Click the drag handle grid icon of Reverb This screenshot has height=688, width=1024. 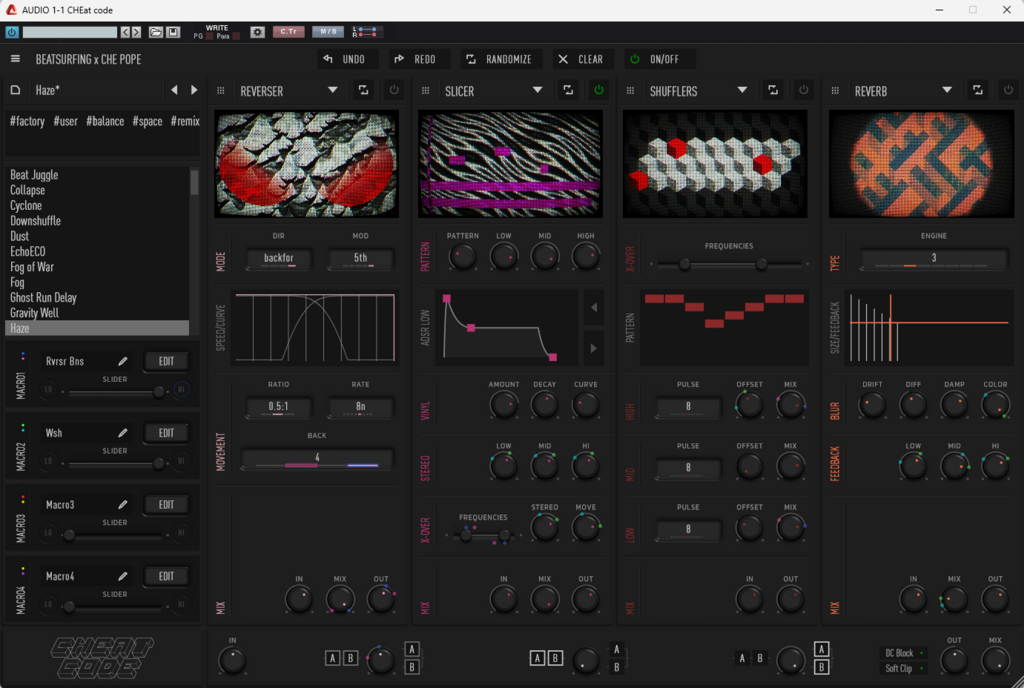tap(835, 91)
